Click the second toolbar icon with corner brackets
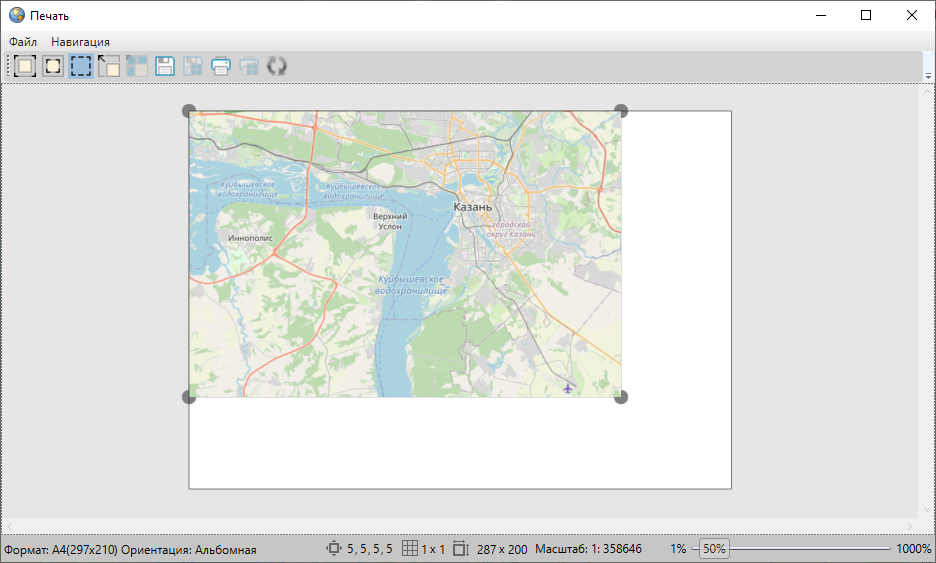 tap(53, 67)
